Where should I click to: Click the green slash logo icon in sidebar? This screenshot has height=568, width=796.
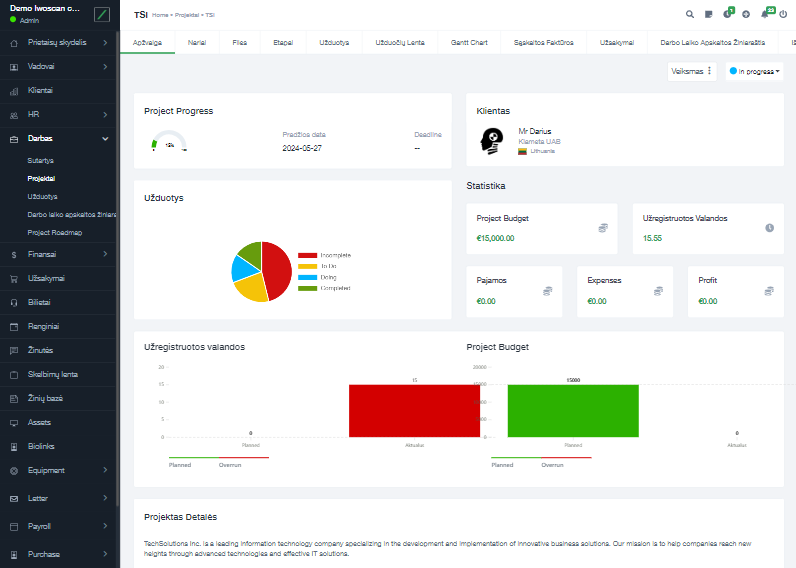point(102,15)
